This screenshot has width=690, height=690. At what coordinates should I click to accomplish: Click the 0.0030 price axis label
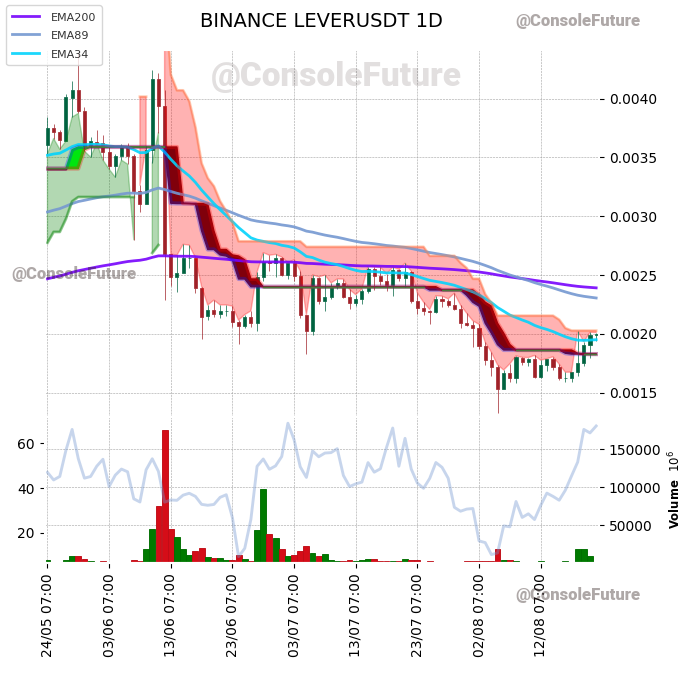(x=633, y=217)
